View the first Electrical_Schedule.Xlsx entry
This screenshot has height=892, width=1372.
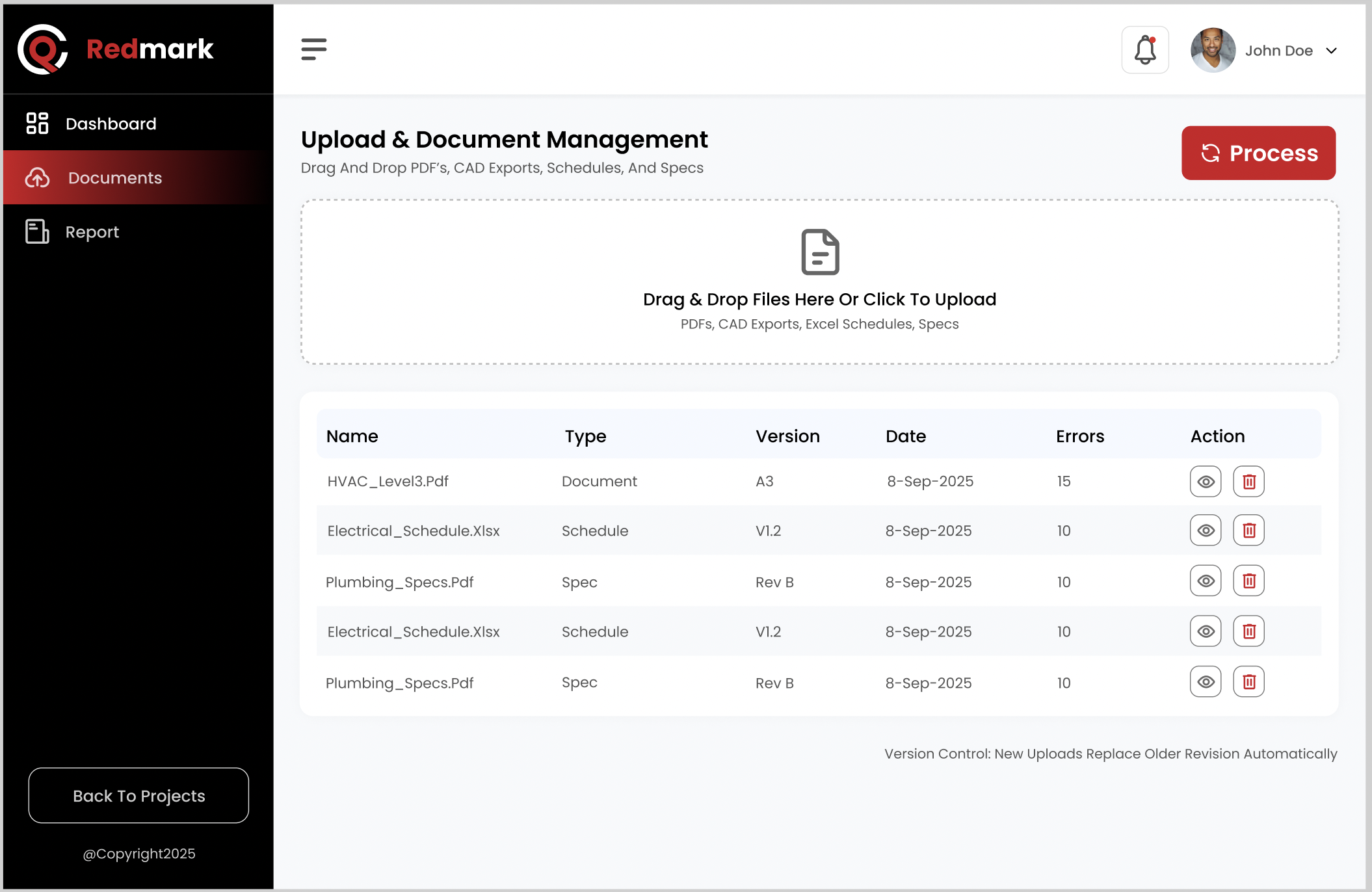pos(1206,531)
